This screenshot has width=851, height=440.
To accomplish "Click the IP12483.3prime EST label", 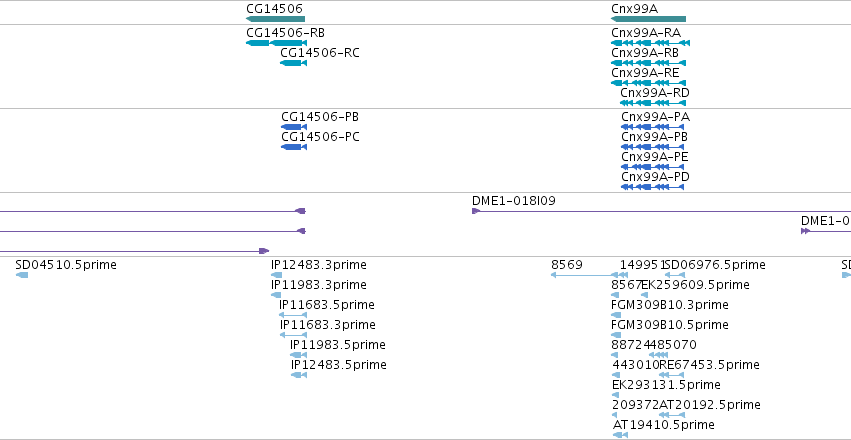I will (319, 265).
